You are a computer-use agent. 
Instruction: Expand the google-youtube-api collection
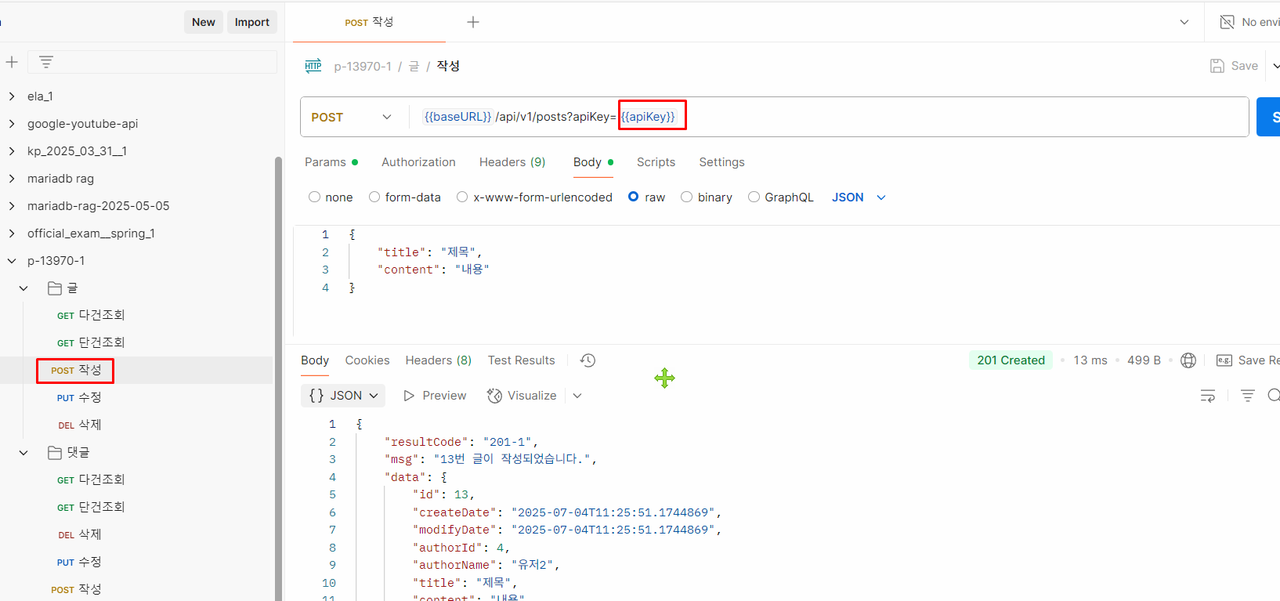click(x=12, y=124)
